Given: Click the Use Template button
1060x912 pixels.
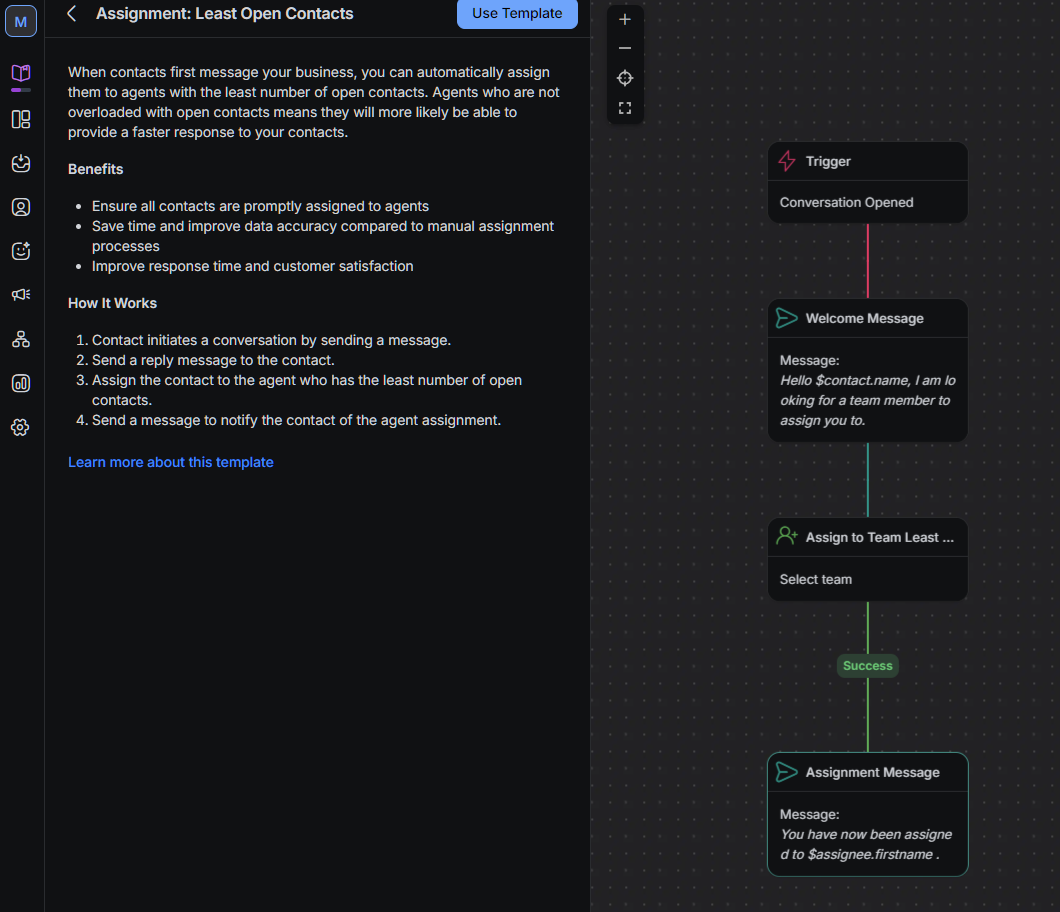Looking at the screenshot, I should click(x=517, y=14).
